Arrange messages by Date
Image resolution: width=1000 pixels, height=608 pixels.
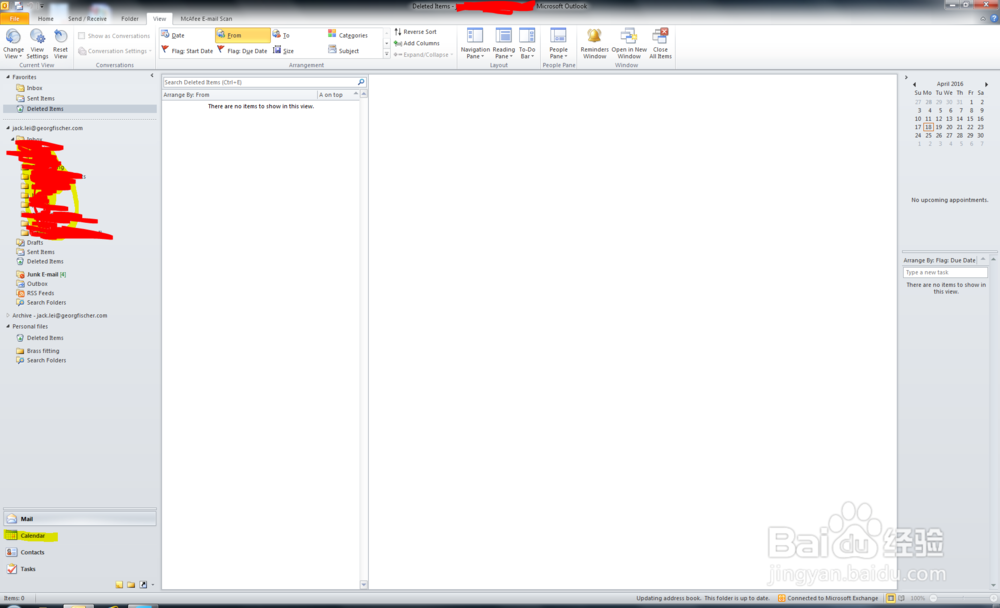coord(173,35)
